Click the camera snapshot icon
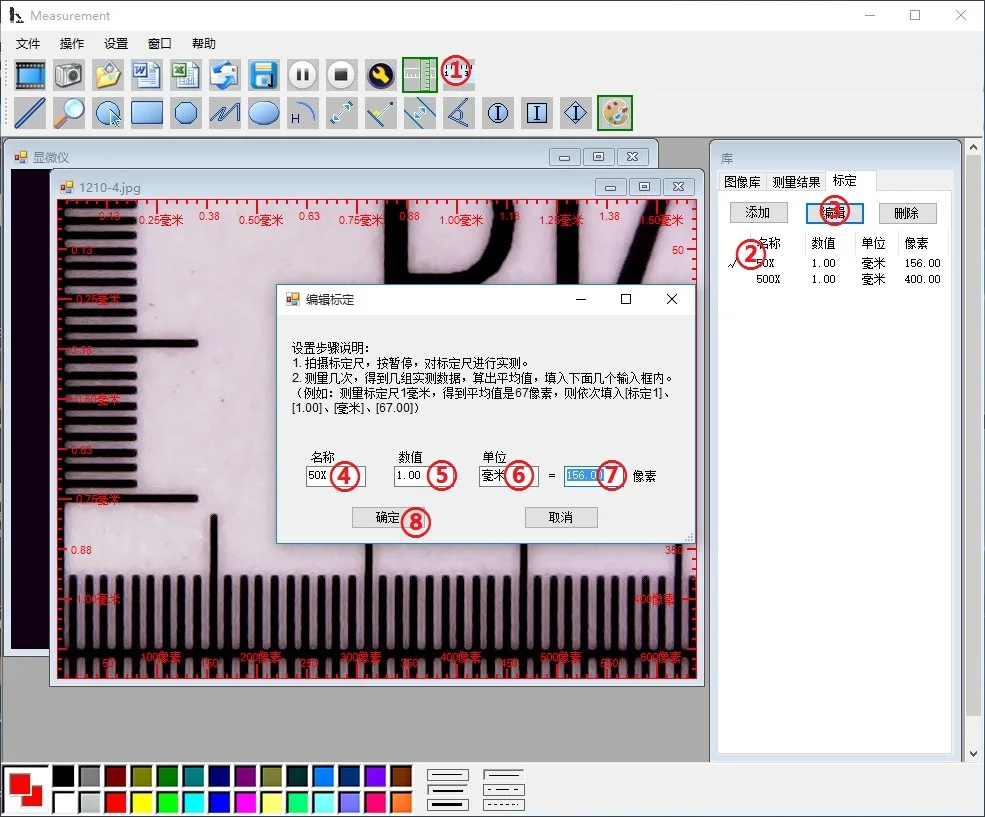 pyautogui.click(x=68, y=75)
